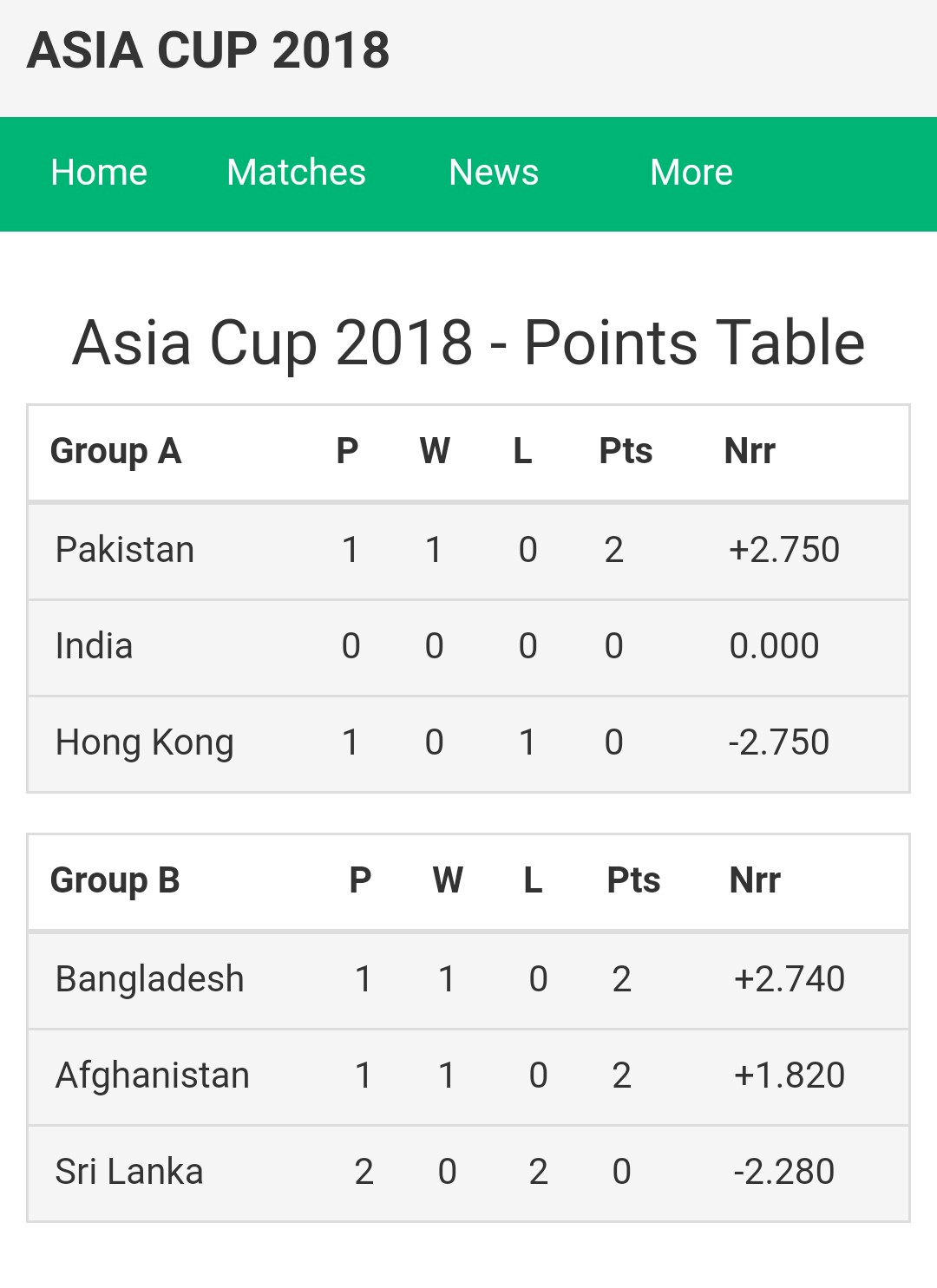The image size is (937, 1288).
Task: Tap the Hong Kong team name
Action: point(145,742)
